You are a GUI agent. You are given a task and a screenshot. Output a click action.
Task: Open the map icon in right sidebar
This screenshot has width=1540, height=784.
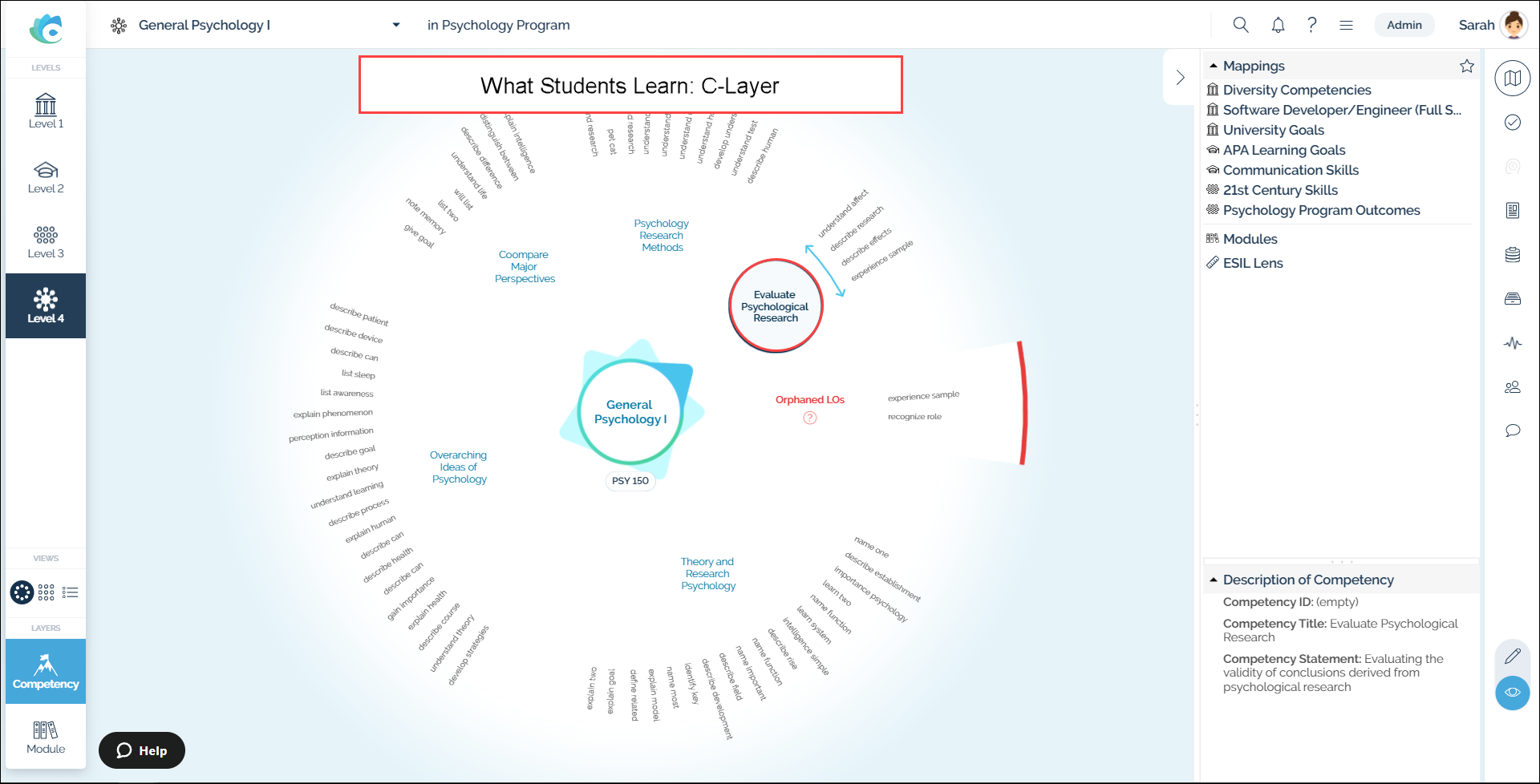coord(1513,78)
